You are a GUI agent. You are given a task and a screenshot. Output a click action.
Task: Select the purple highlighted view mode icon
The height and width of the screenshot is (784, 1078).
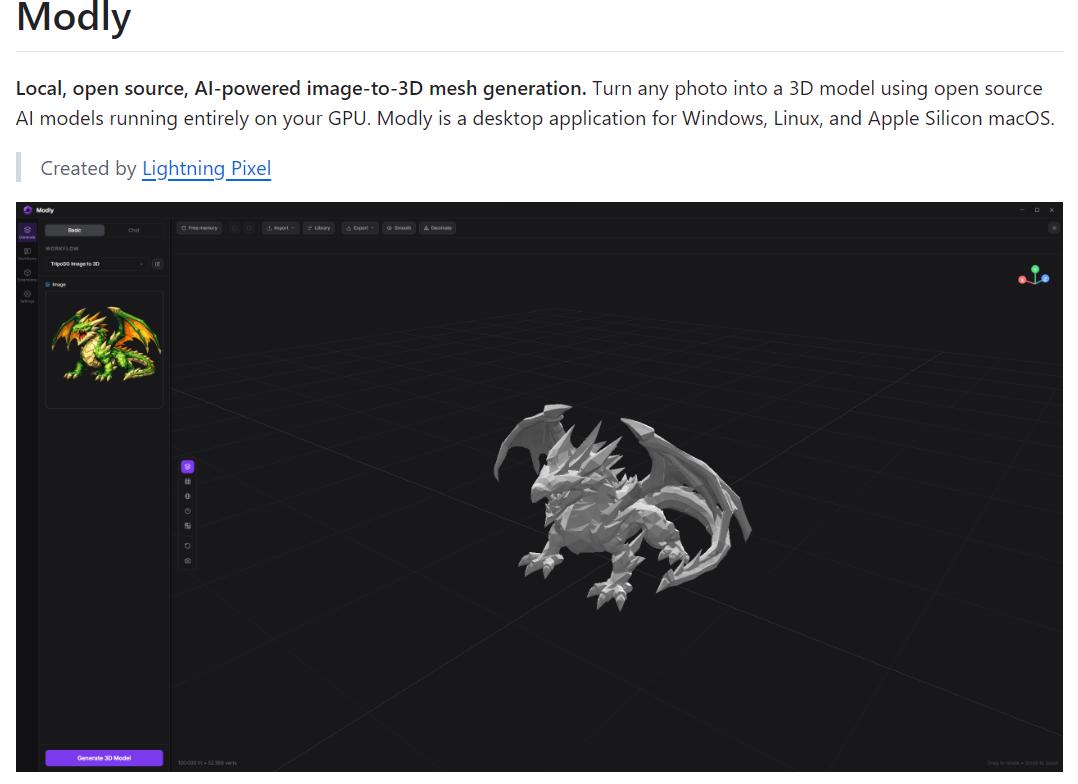pos(188,467)
